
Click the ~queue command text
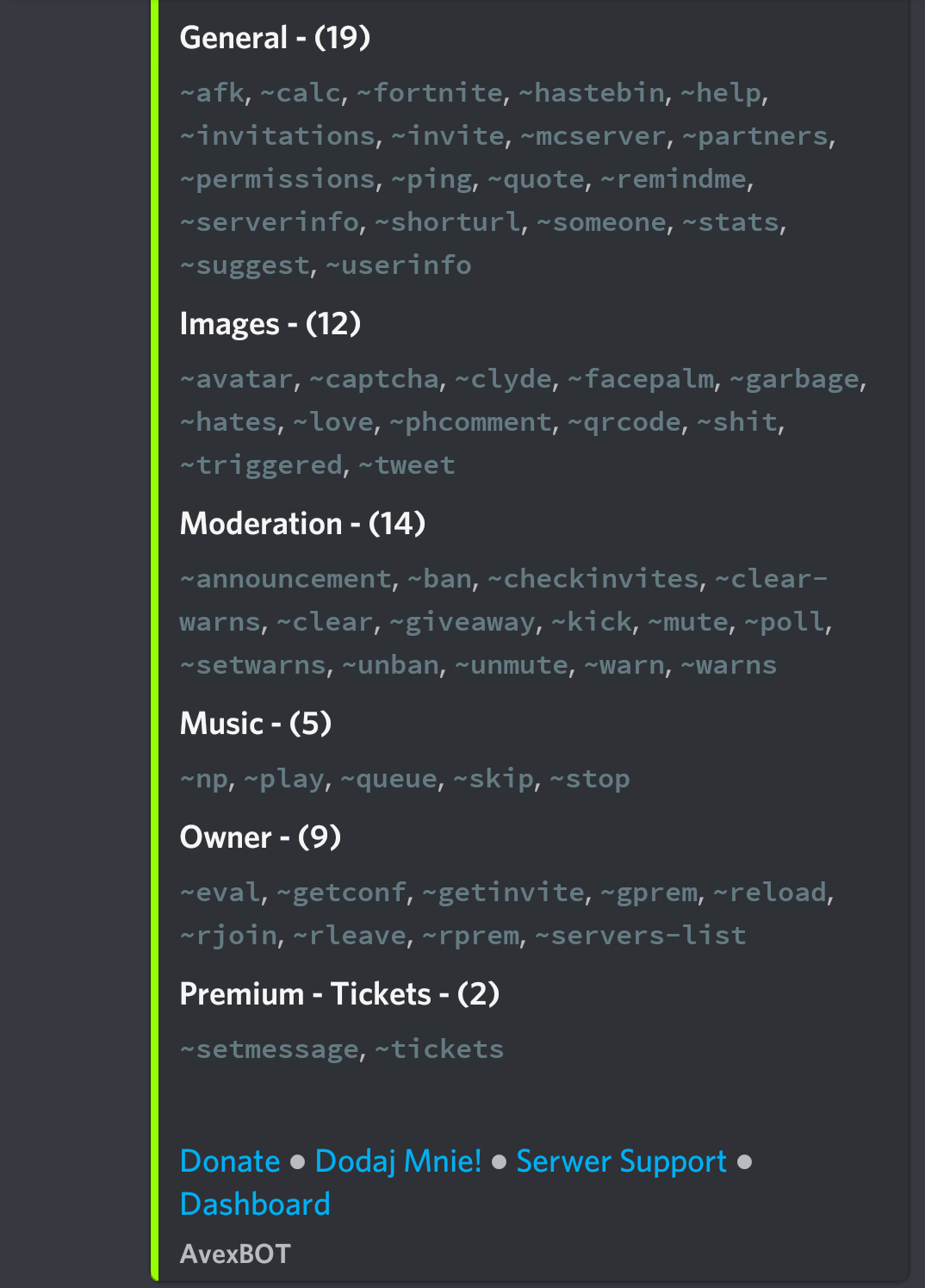(389, 779)
